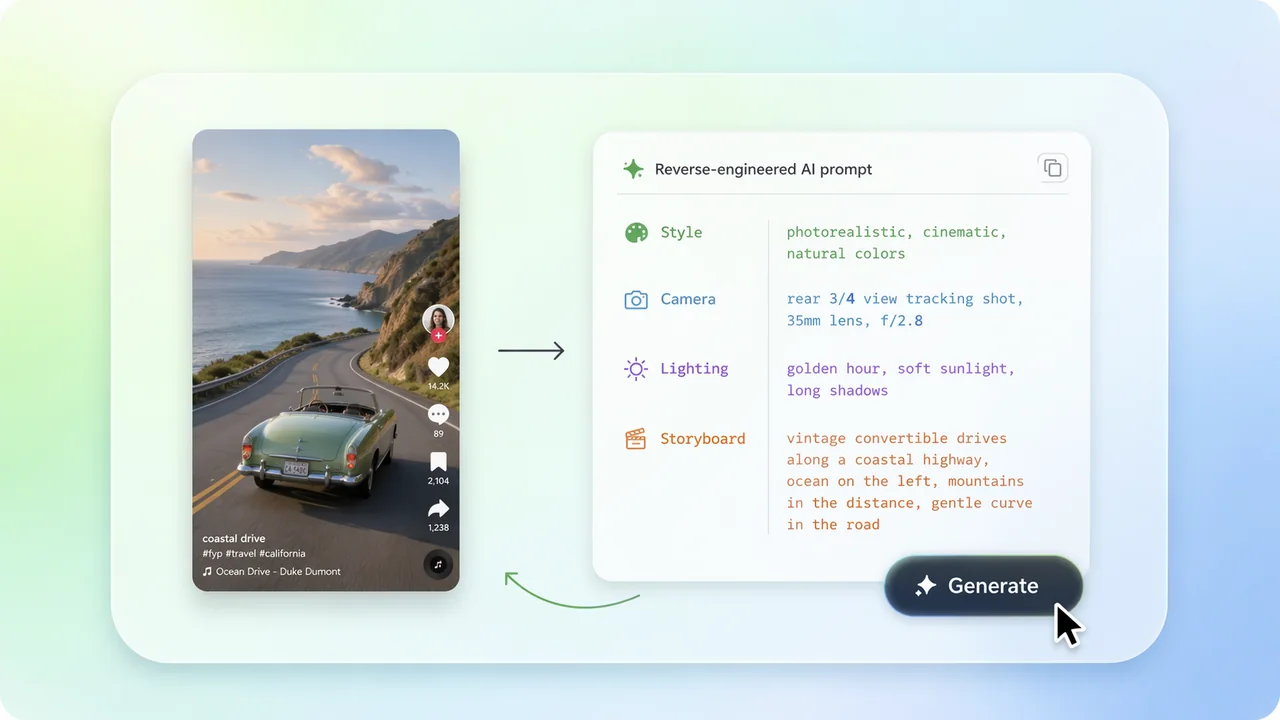Image resolution: width=1280 pixels, height=720 pixels.
Task: Click the spinning music disc icon
Action: click(x=437, y=564)
